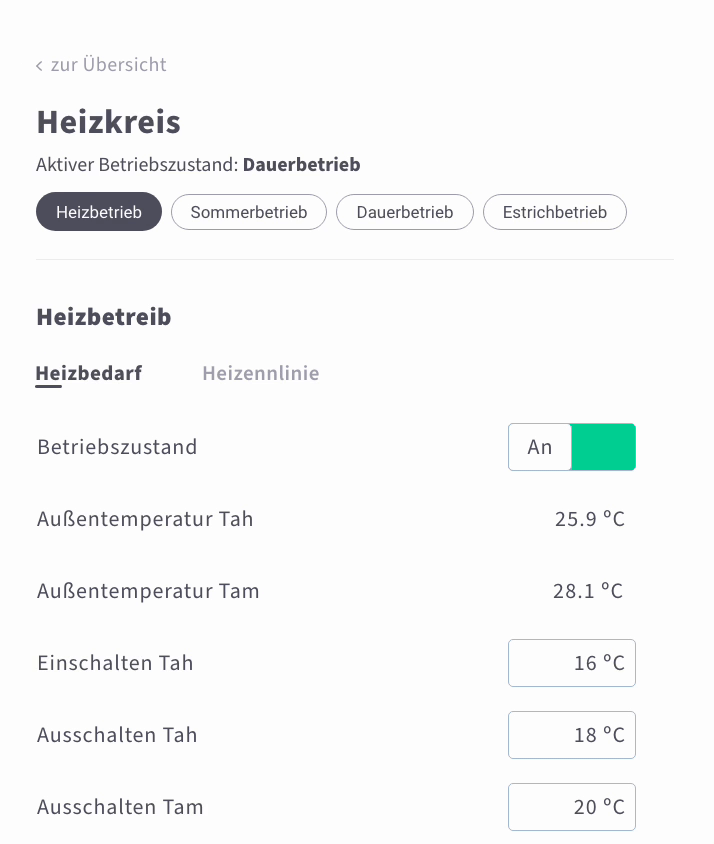Click the Ausschalten Tam label text

120,807
